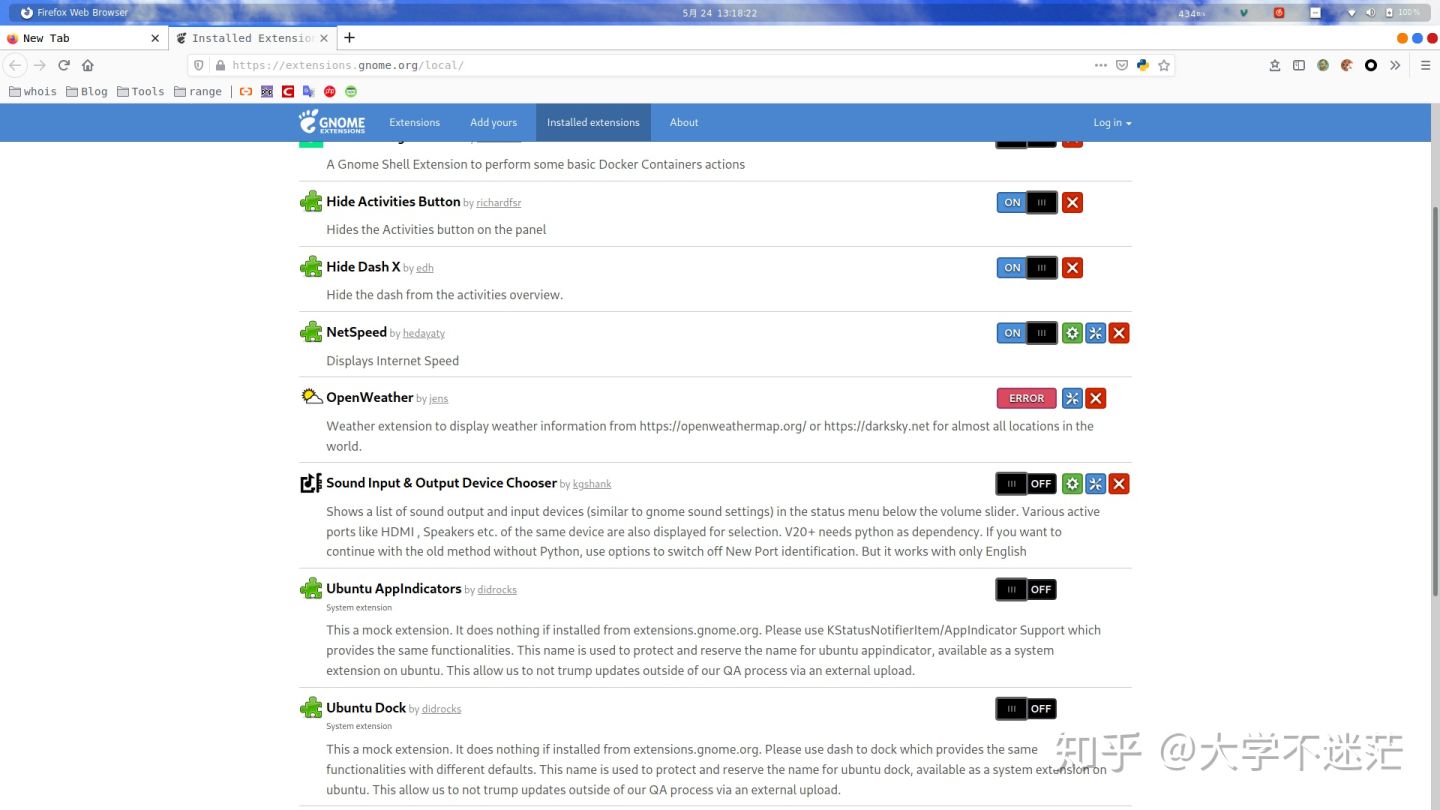Open author link didrocks beside Ubuntu AppIndicators
Viewport: 1440px width, 810px height.
[497, 590]
